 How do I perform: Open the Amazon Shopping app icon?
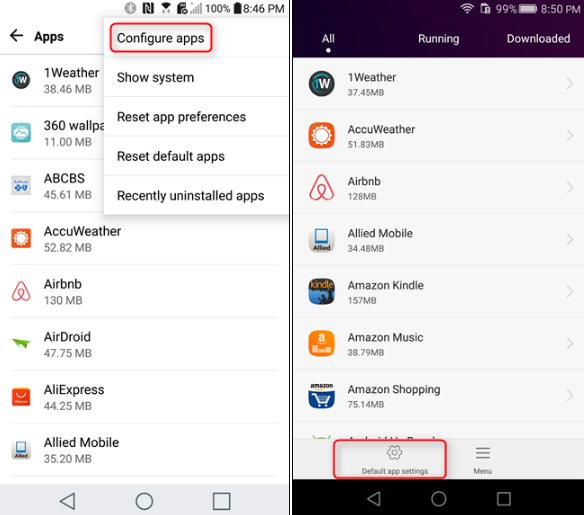321,395
